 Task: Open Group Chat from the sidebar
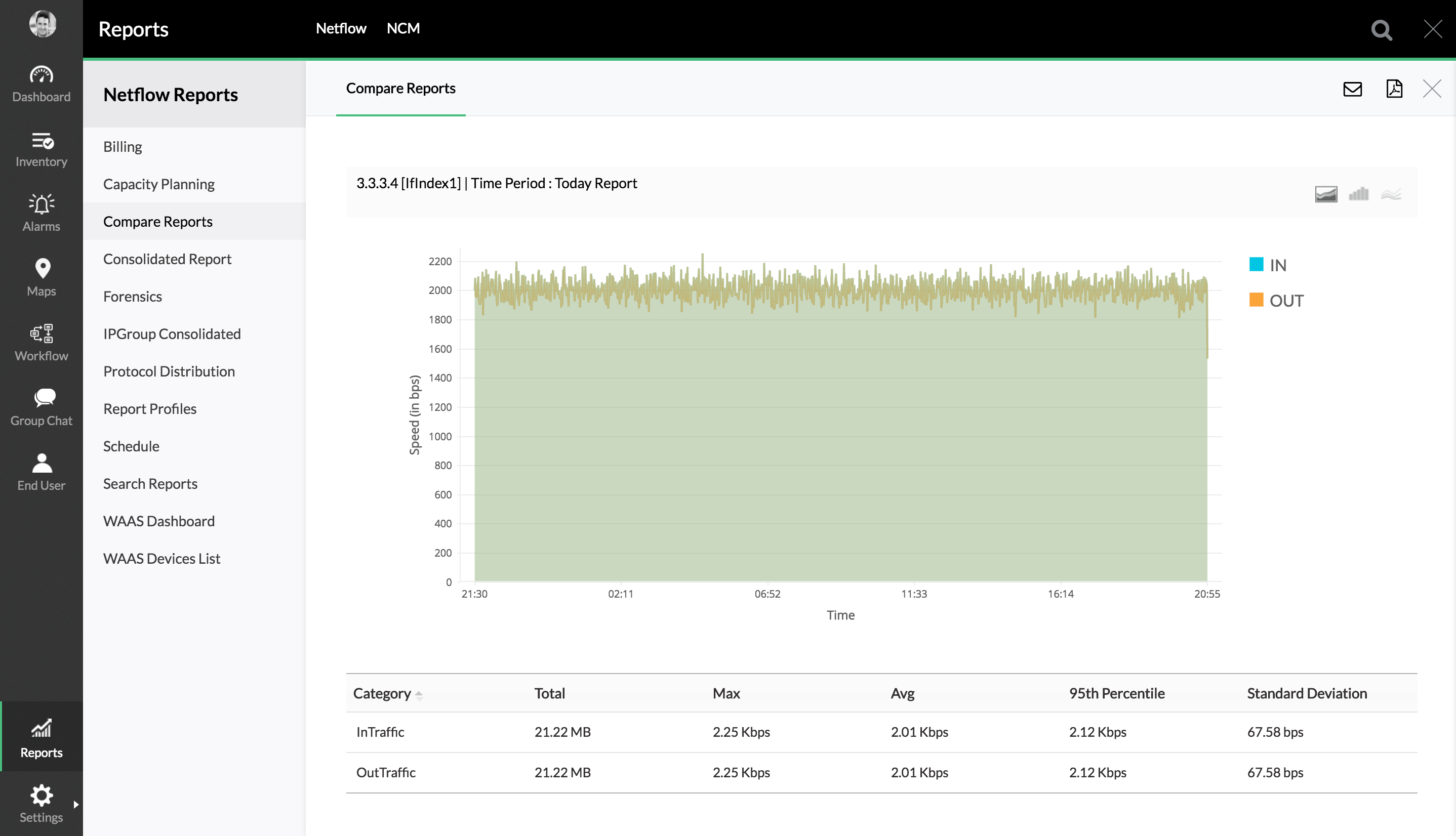click(41, 406)
